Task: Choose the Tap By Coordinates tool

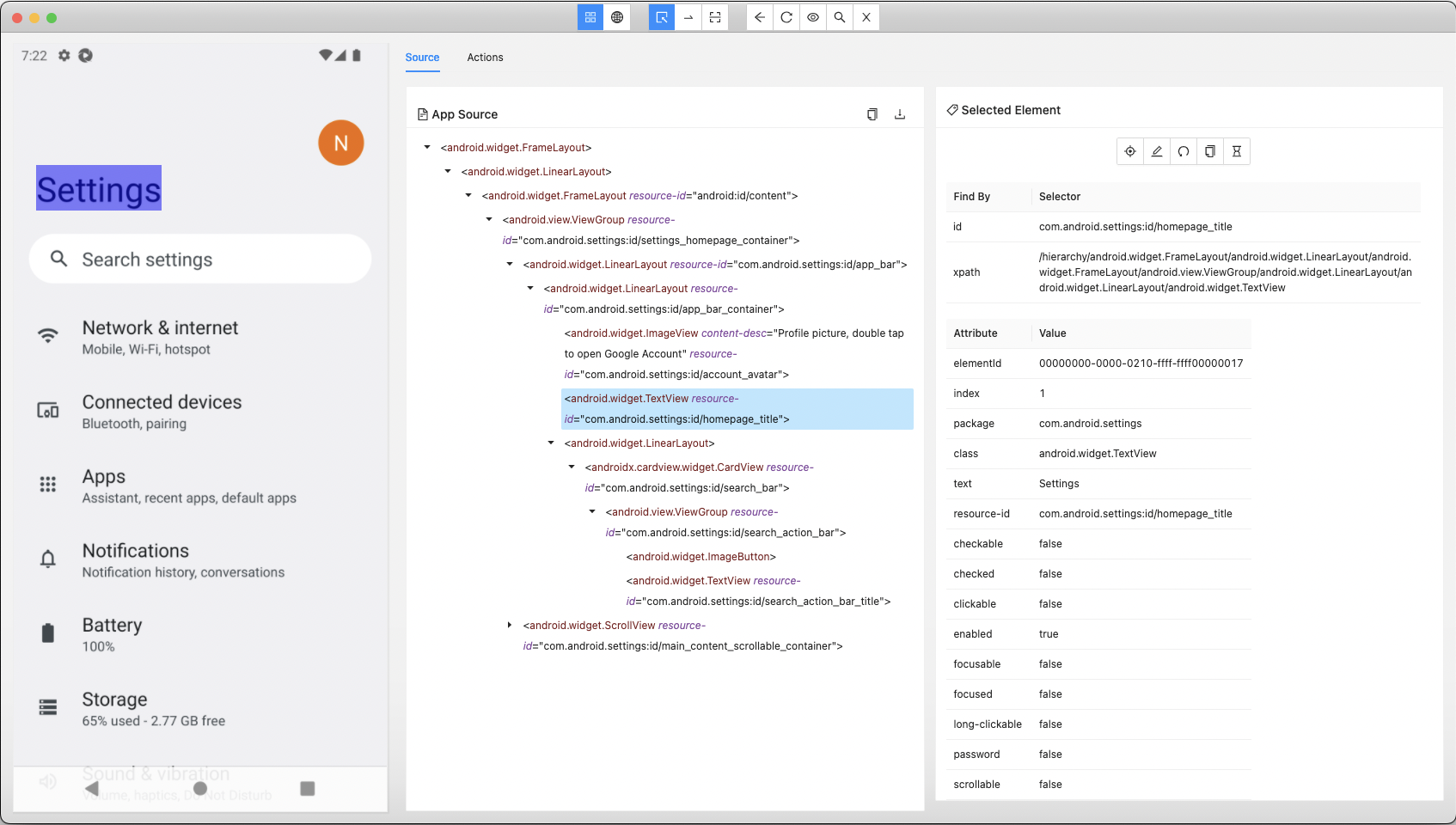Action: tap(715, 17)
